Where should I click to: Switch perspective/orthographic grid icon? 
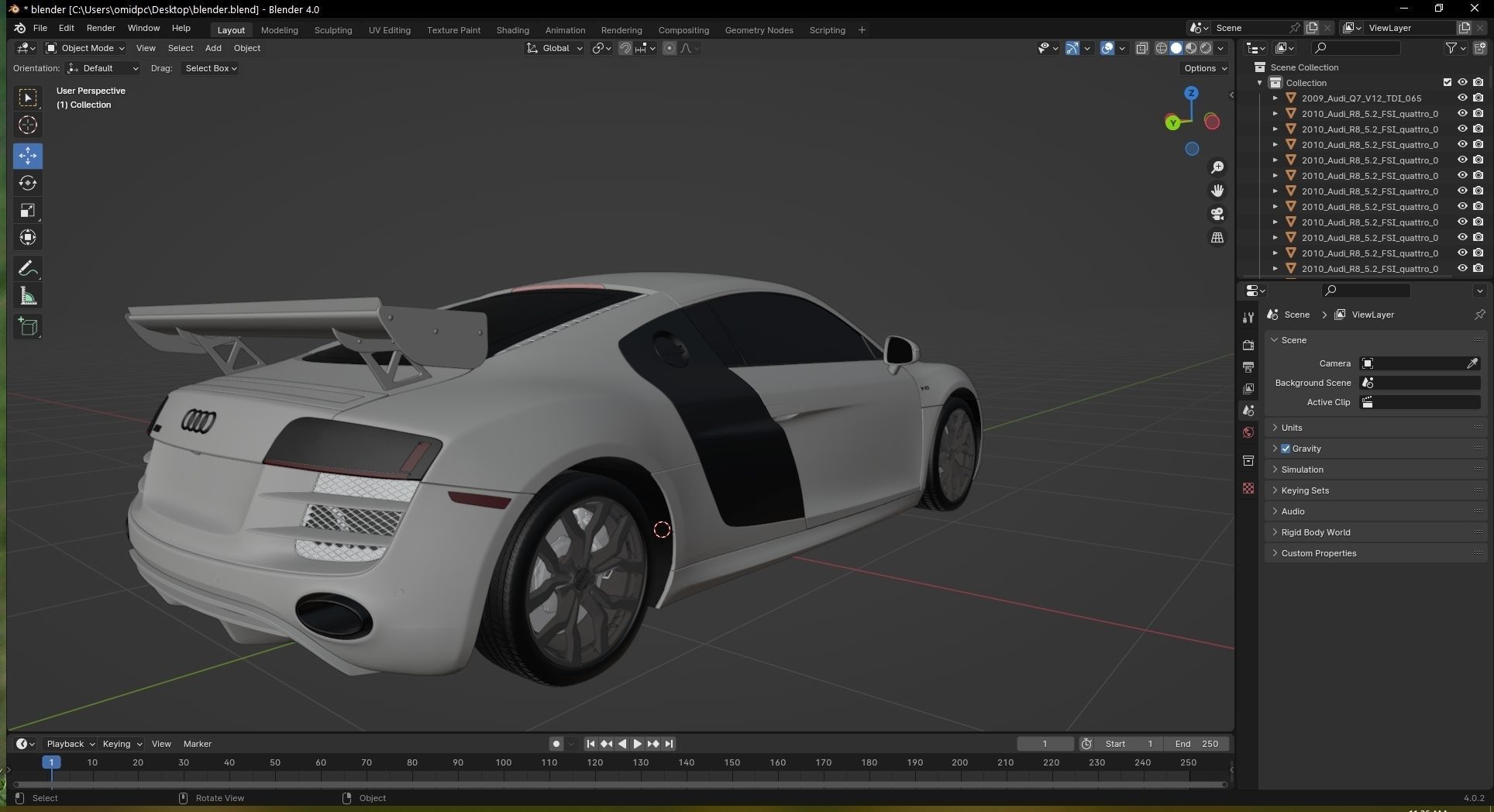1217,237
